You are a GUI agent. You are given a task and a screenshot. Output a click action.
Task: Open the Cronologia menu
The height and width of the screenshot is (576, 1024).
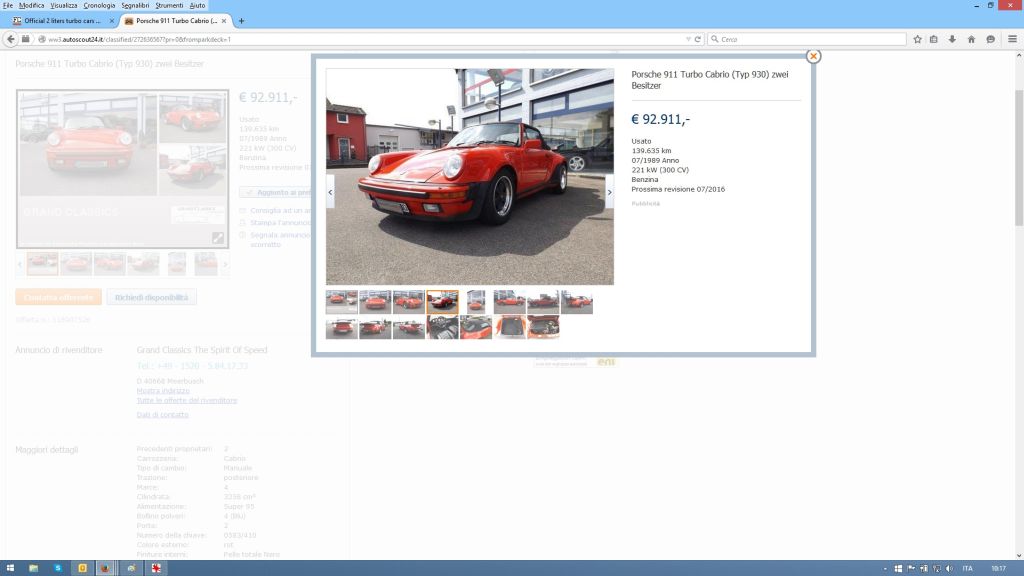(x=99, y=5)
